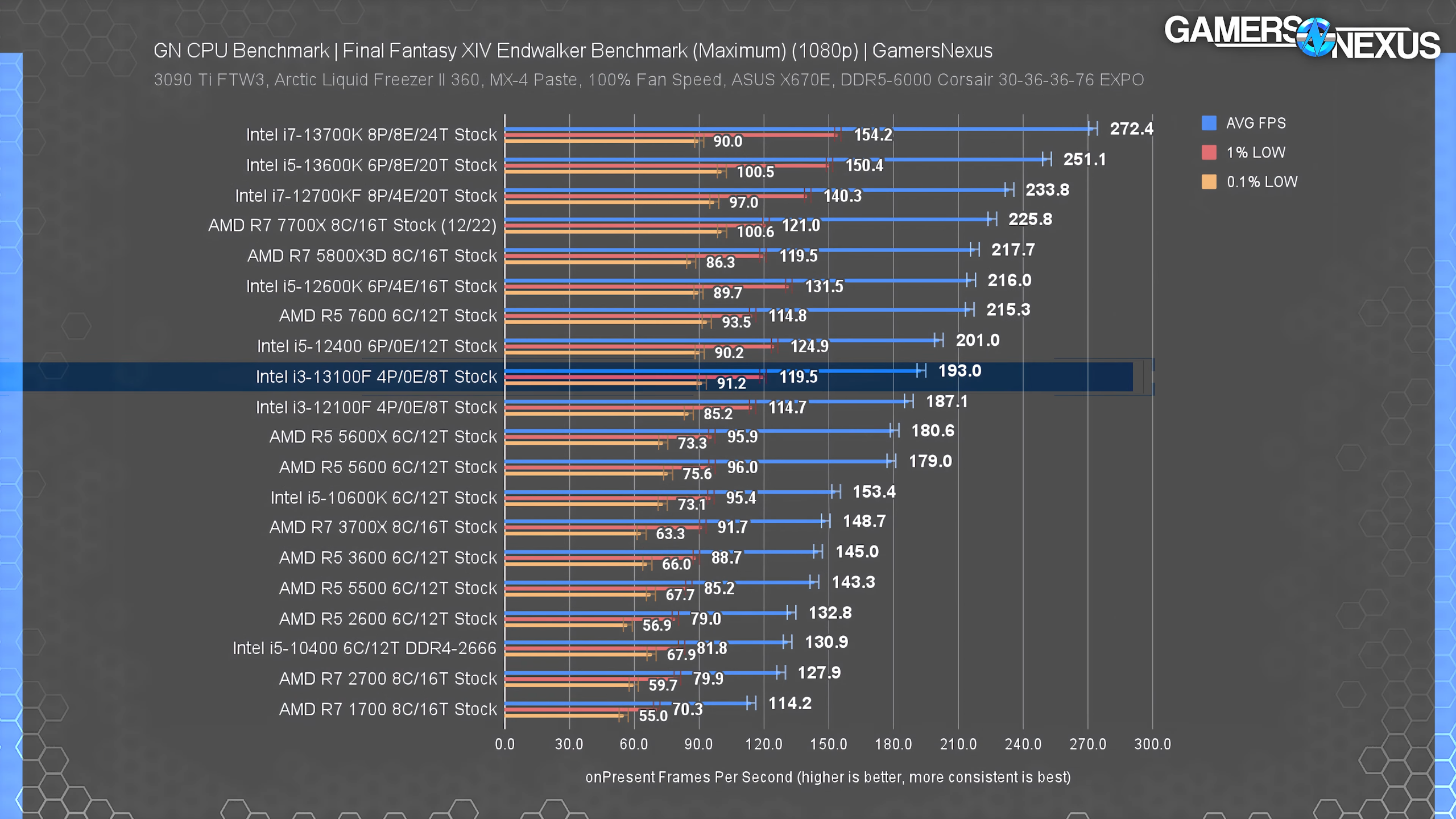Click the 0.1% LOW orange legend swatch
The width and height of the screenshot is (1456, 819).
point(1209,182)
